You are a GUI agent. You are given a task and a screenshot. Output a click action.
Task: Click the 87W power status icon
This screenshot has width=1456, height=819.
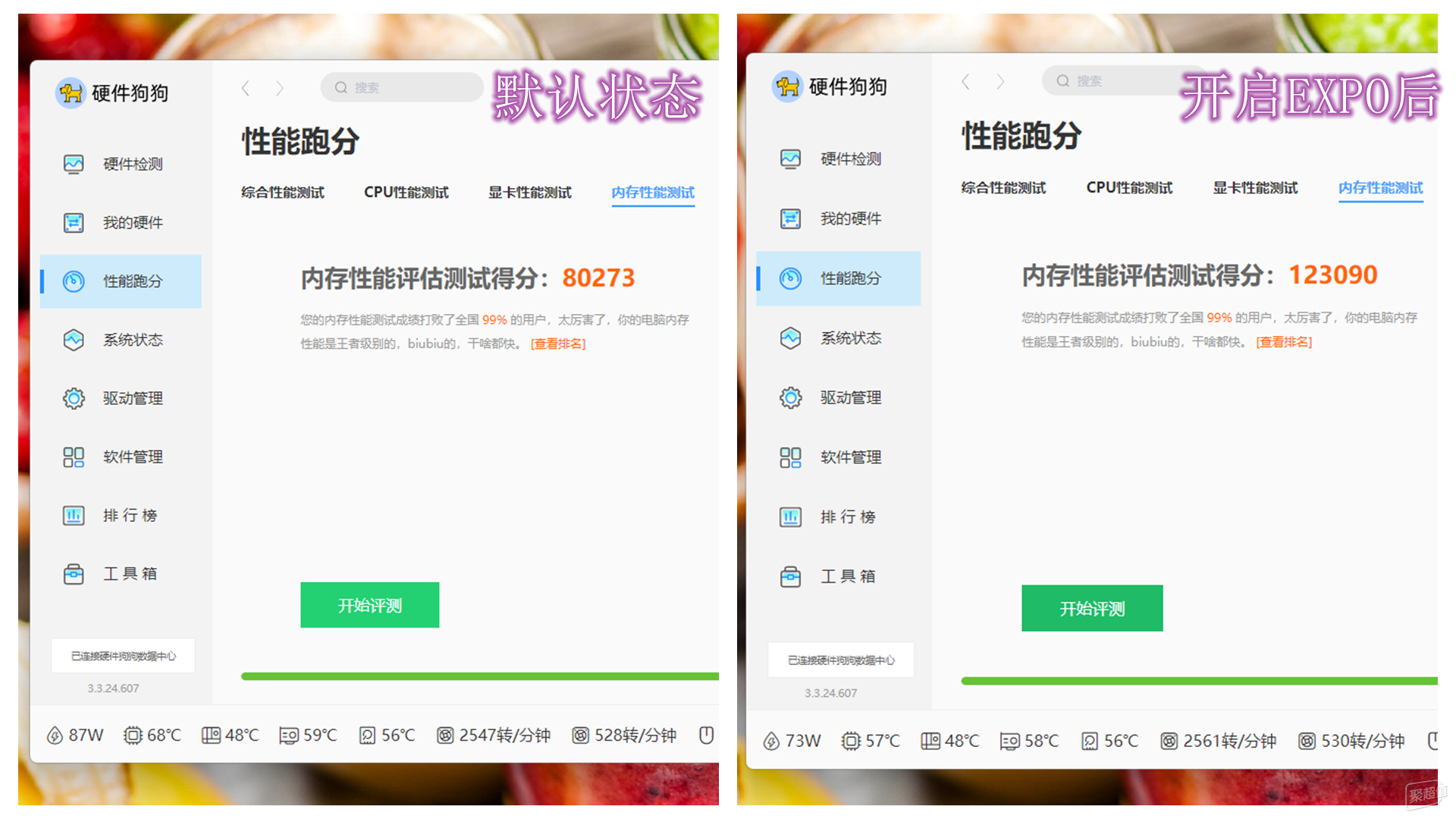pos(55,736)
